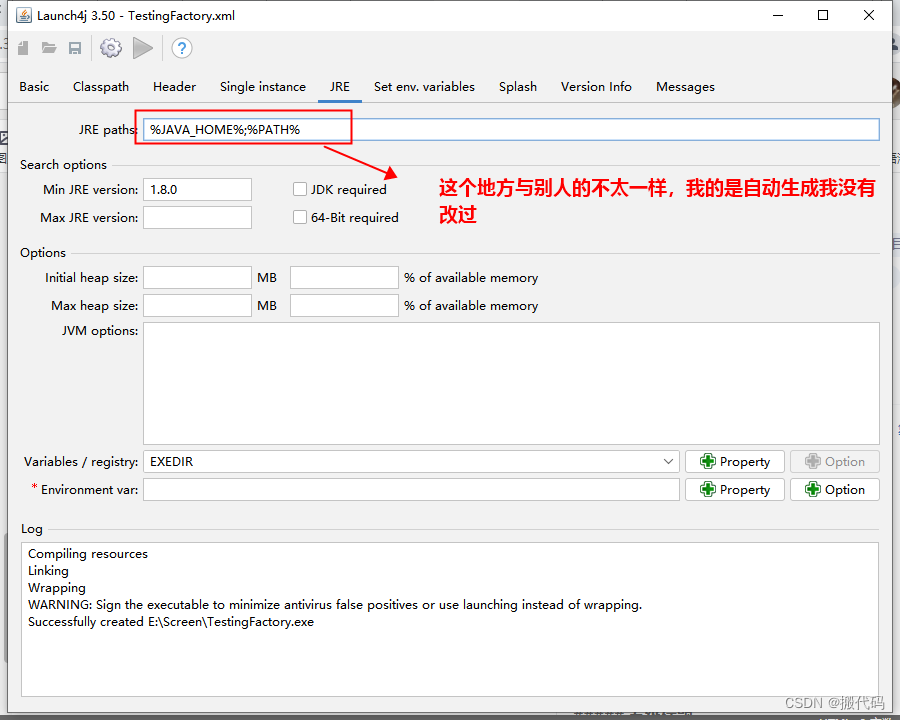Add a Property for Variables / registry
The image size is (900, 720).
pos(734,461)
